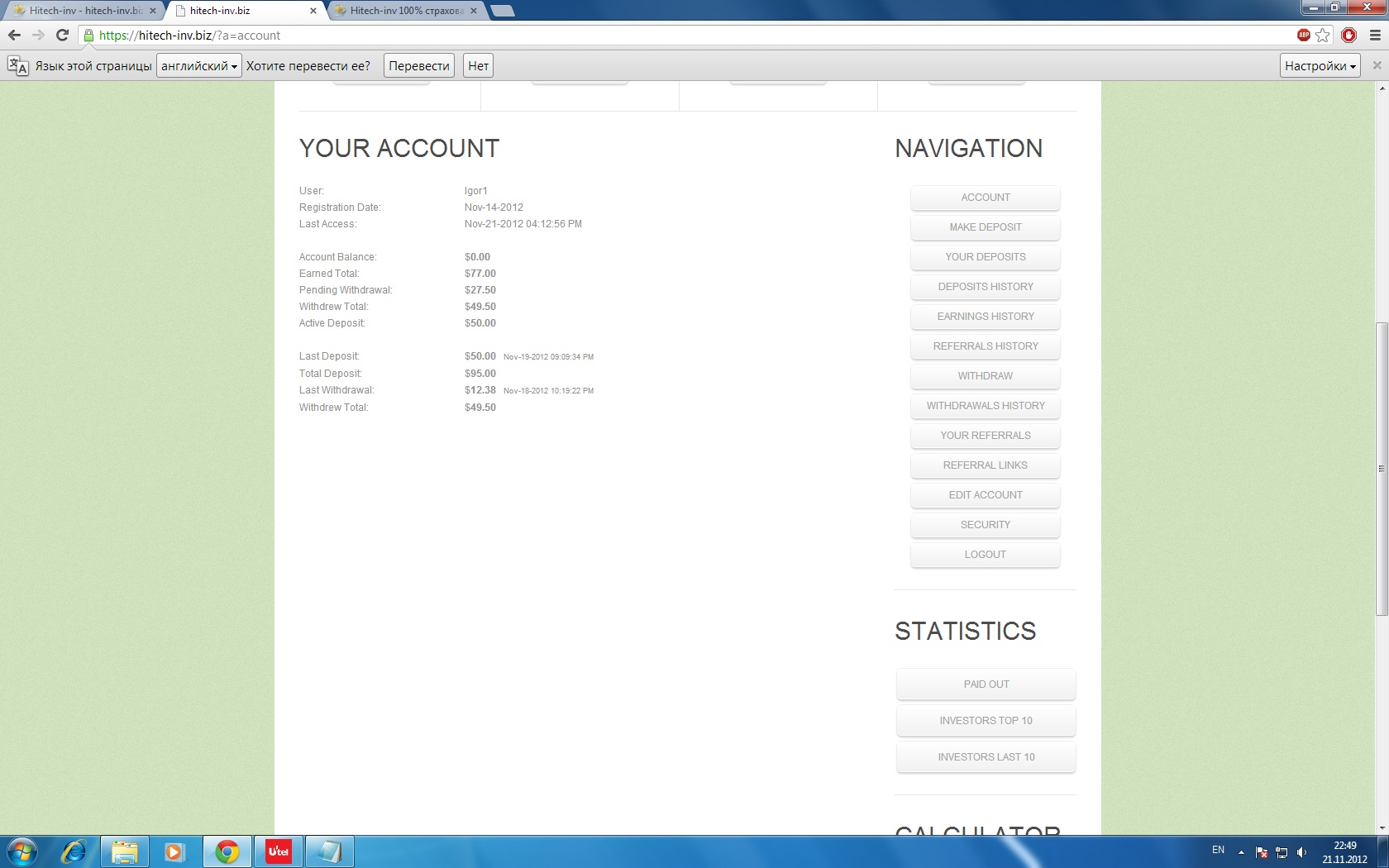The width and height of the screenshot is (1389, 868).
Task: Click the volume speaker tray icon
Action: tap(1302, 852)
